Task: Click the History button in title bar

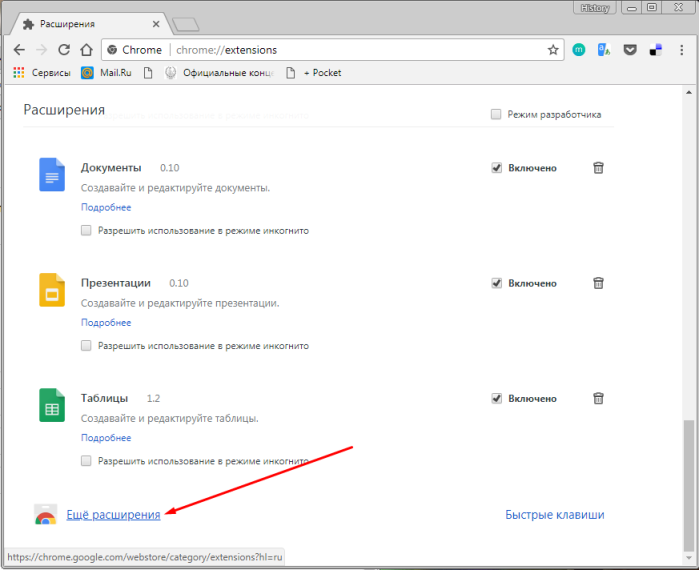Action: (595, 8)
